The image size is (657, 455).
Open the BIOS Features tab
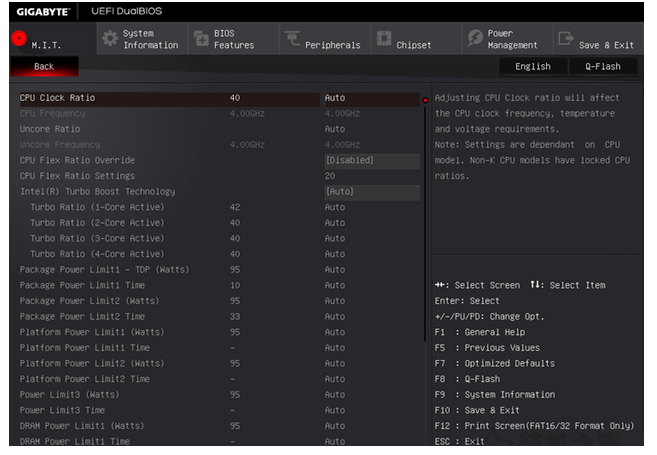pos(234,39)
